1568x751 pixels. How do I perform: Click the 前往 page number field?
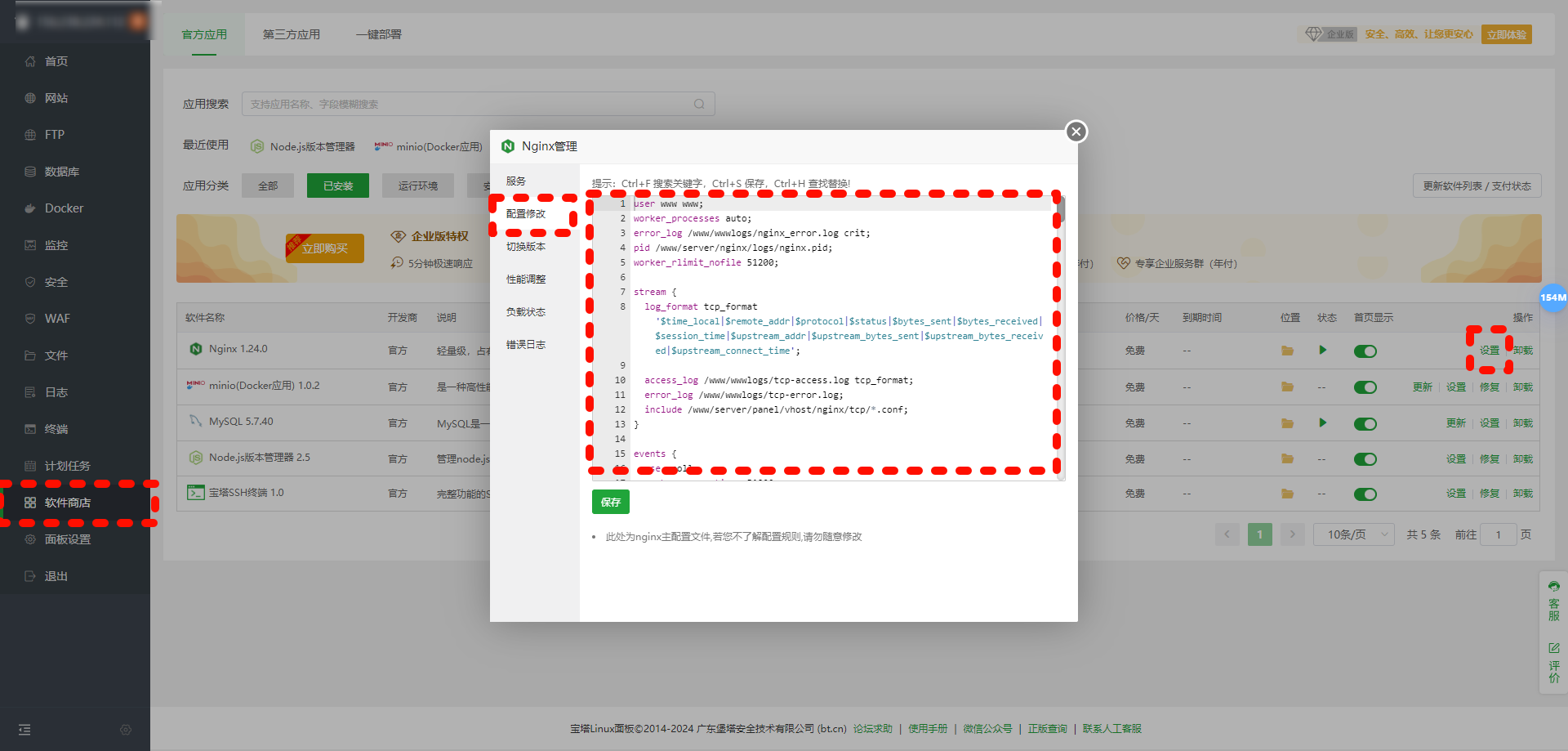pyautogui.click(x=1499, y=534)
